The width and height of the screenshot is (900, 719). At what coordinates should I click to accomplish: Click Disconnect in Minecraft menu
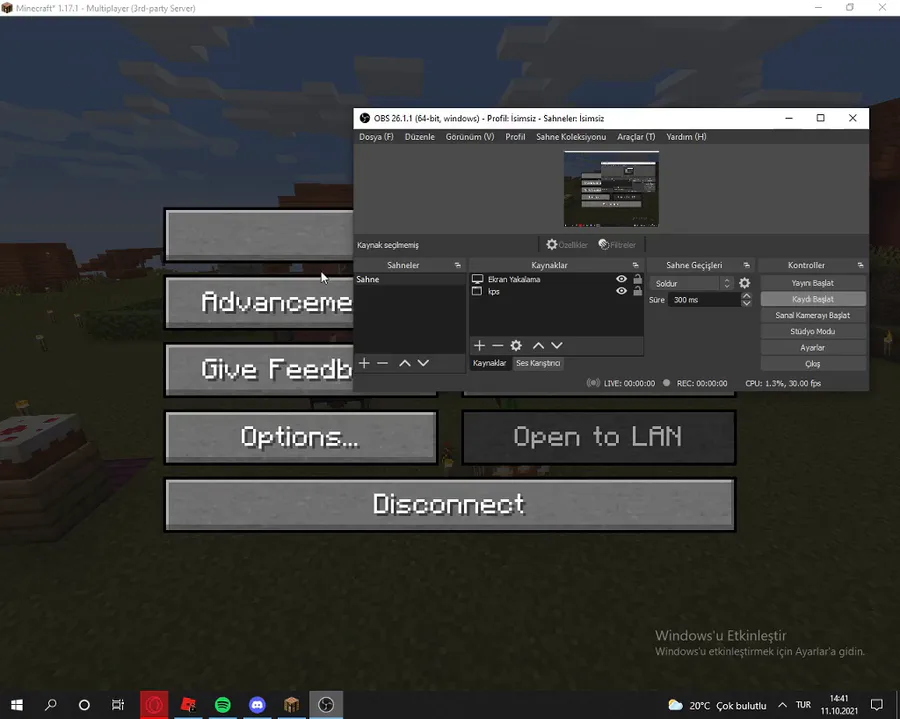coord(450,504)
